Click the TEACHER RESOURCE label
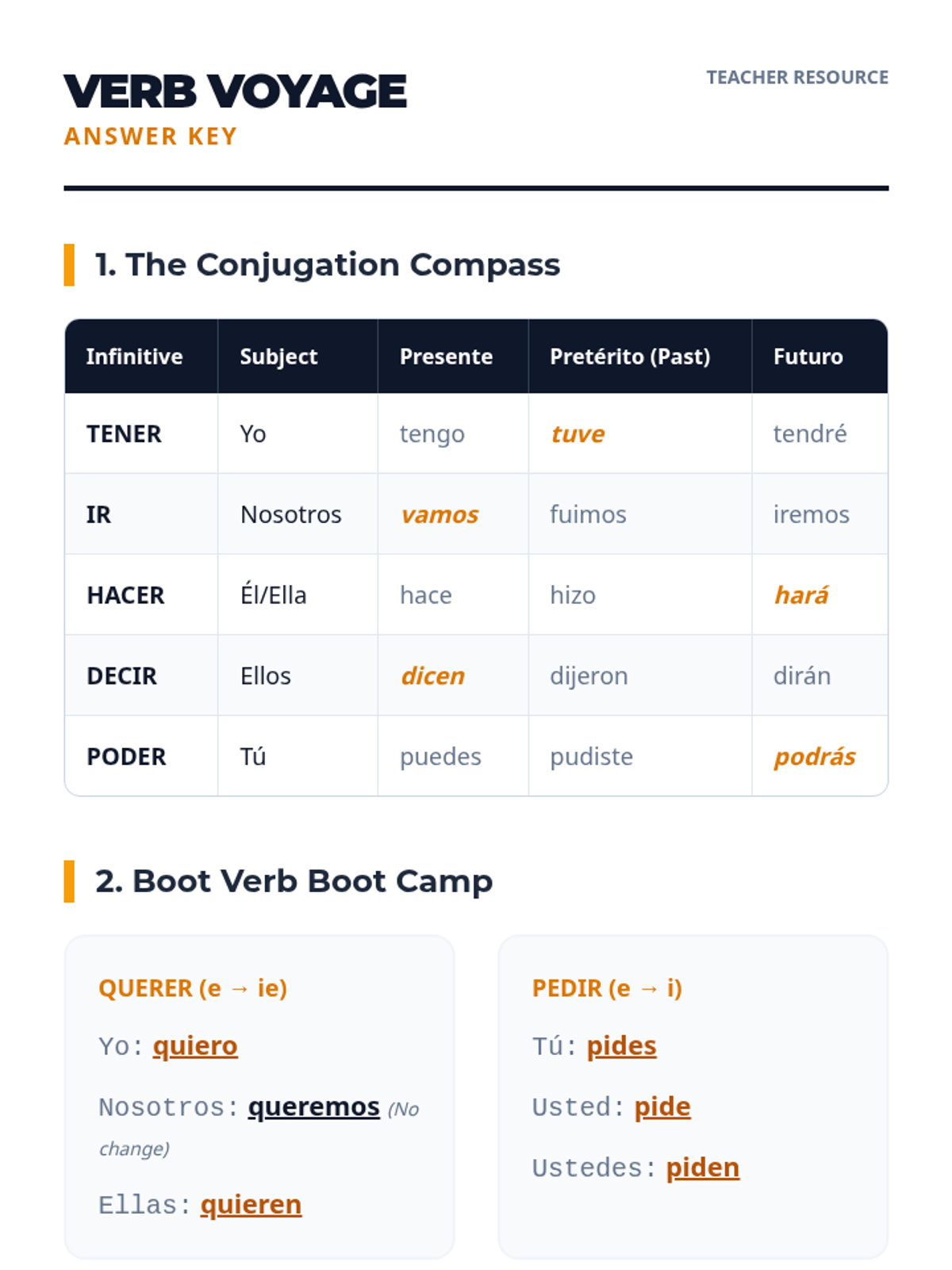This screenshot has height=1270, width=952. (797, 78)
